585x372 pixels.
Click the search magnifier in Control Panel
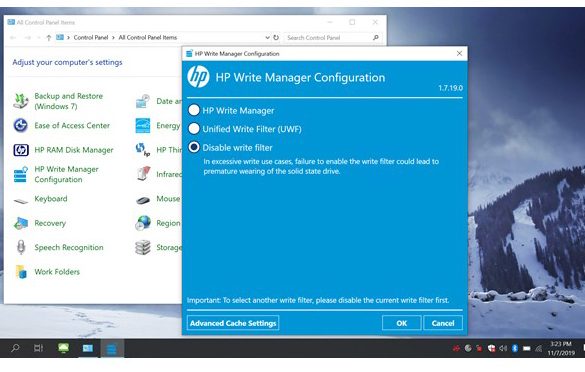[x=376, y=37]
